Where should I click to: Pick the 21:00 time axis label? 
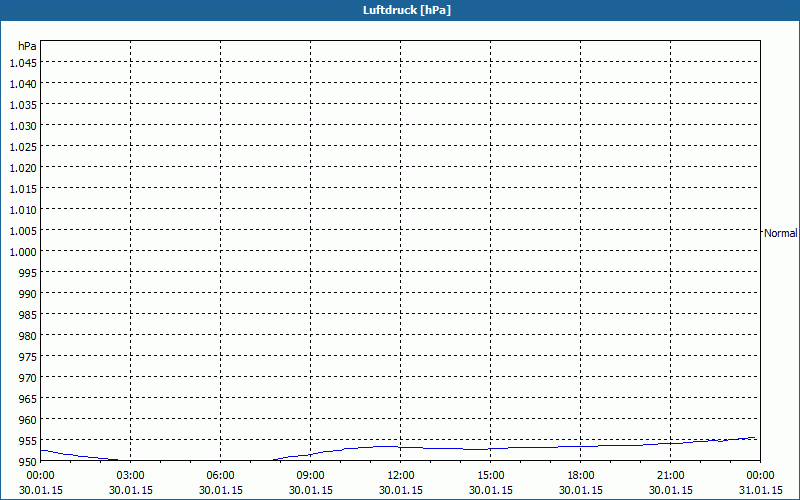[x=670, y=476]
